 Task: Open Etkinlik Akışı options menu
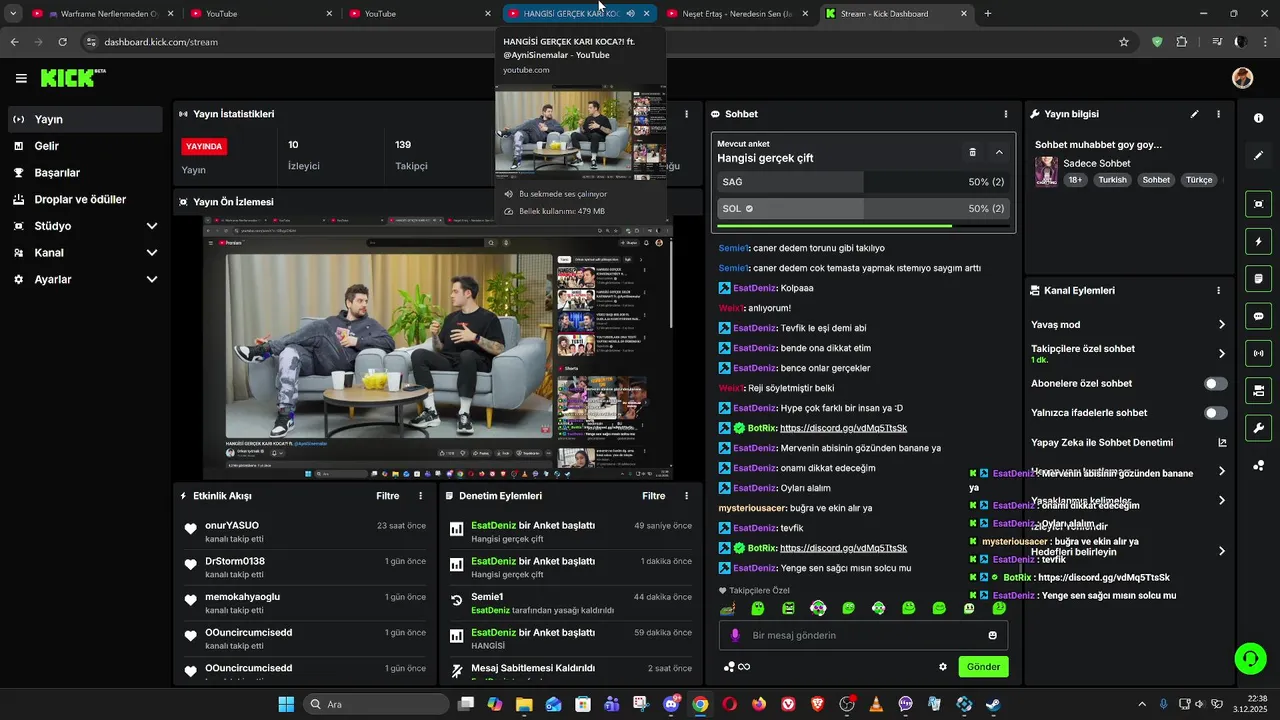(420, 496)
